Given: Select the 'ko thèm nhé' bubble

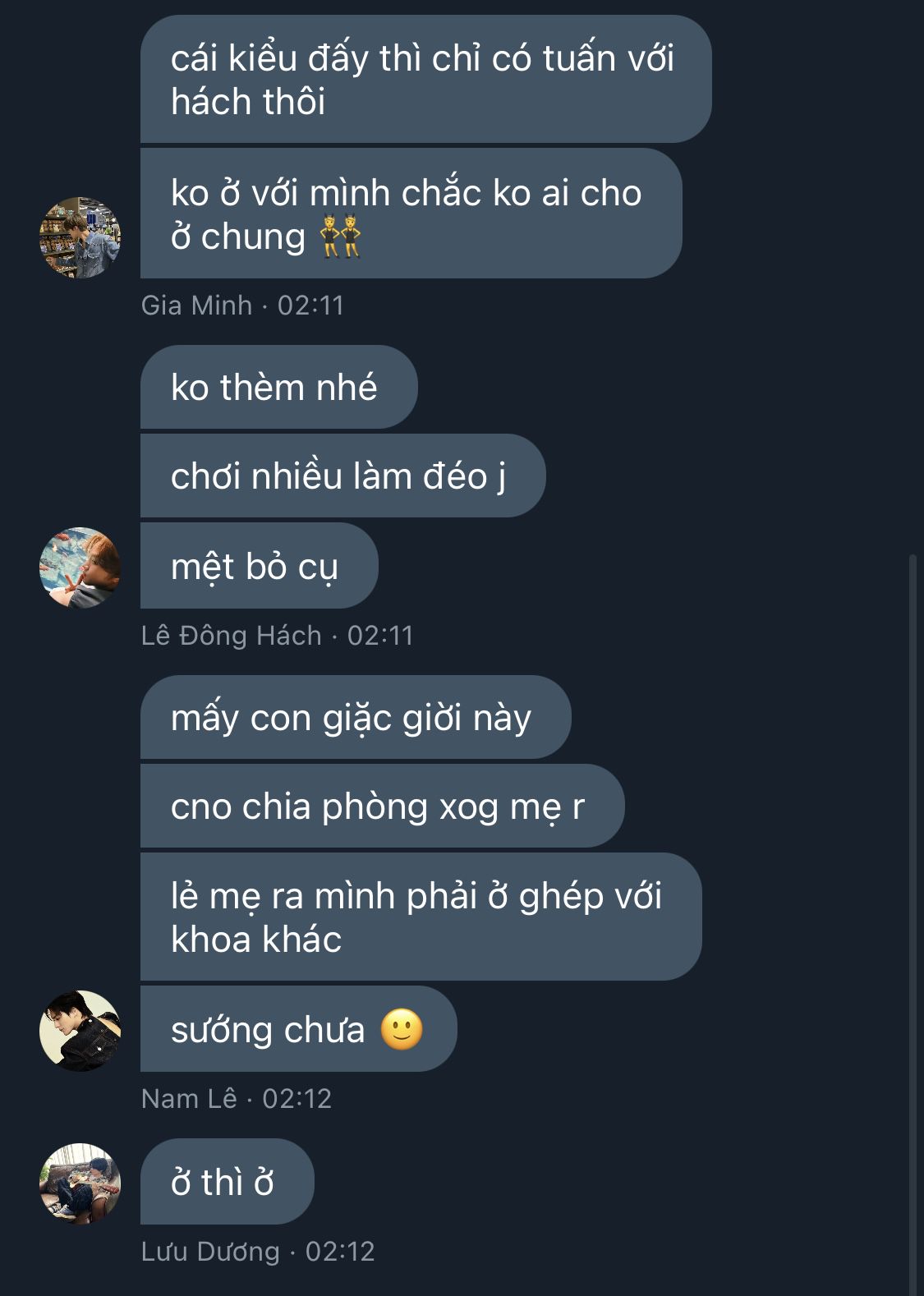Looking at the screenshot, I should (279, 387).
